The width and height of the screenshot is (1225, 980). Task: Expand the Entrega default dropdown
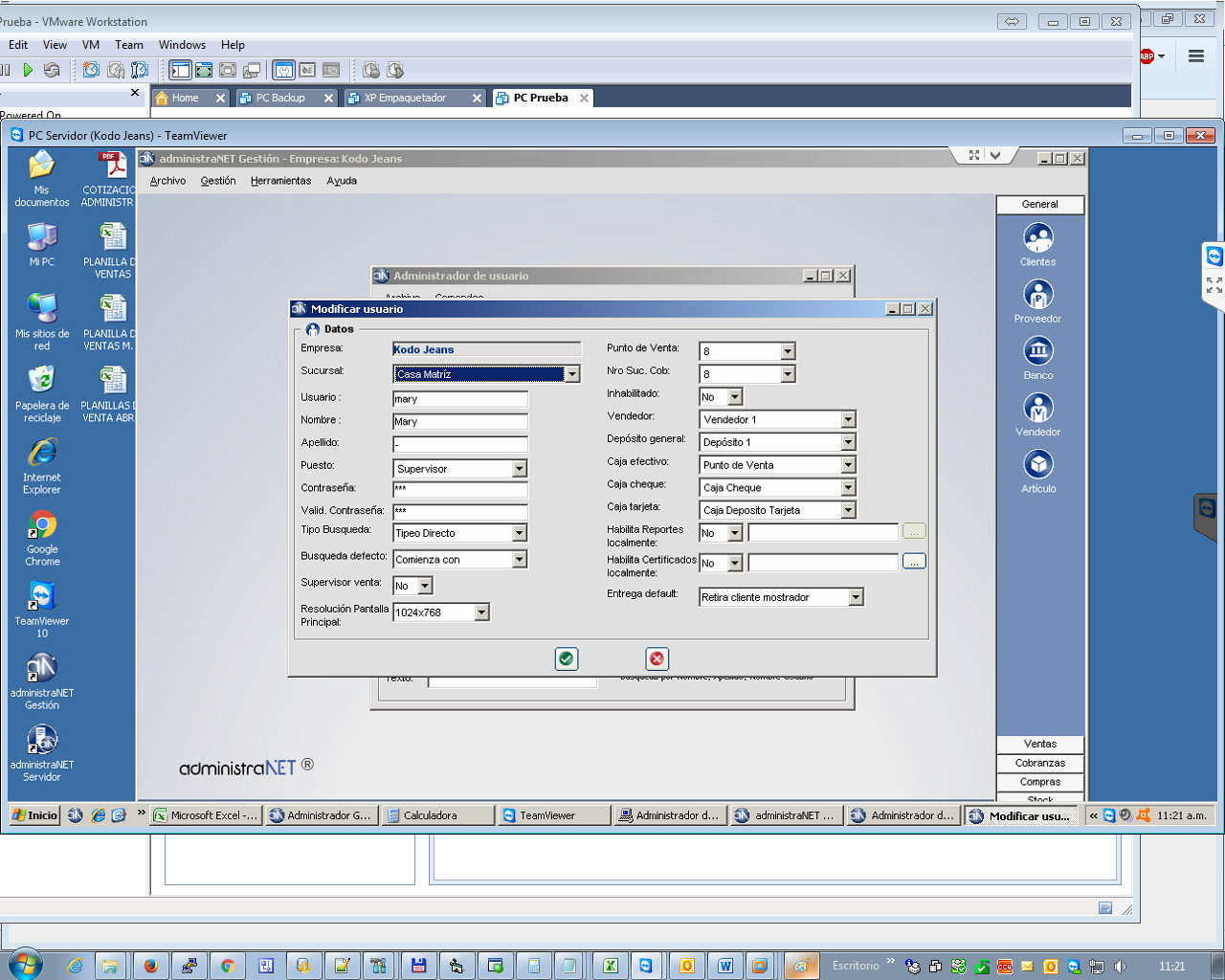point(856,597)
